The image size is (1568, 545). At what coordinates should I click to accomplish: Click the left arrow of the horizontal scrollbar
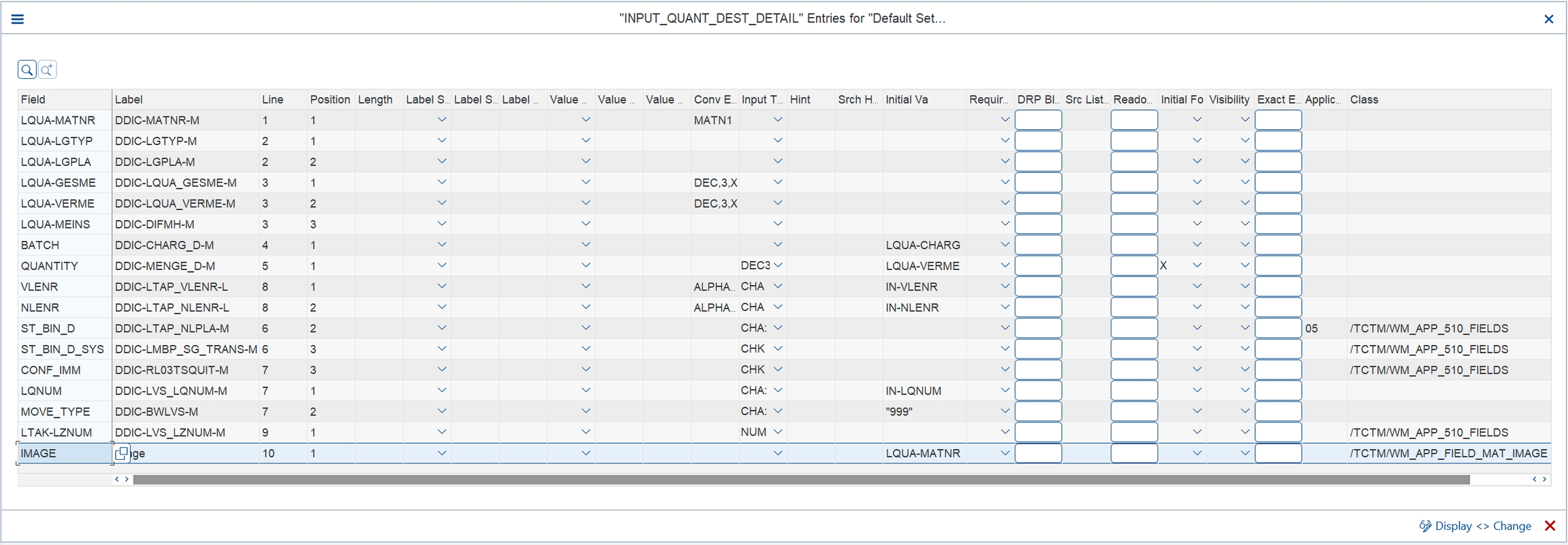point(117,480)
